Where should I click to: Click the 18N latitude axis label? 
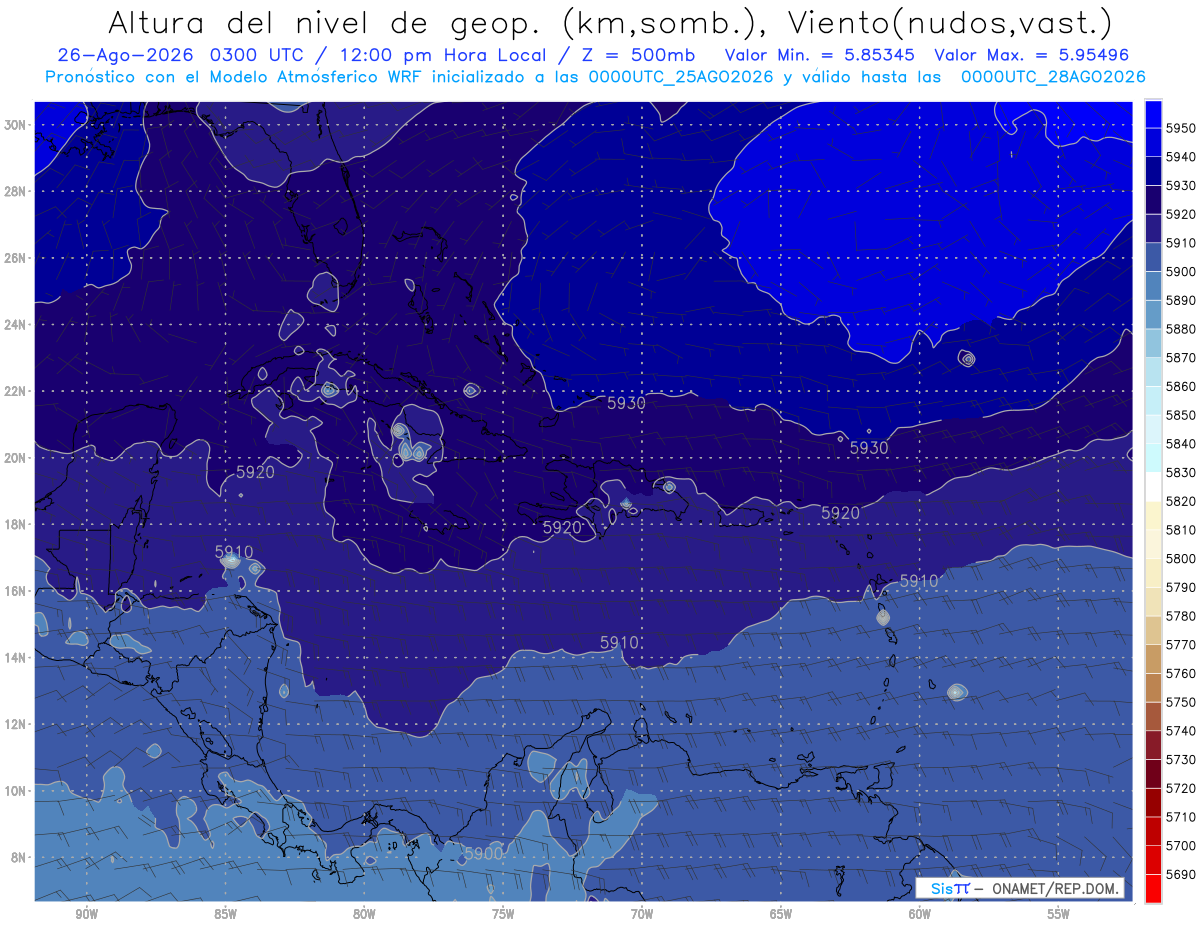coord(15,525)
